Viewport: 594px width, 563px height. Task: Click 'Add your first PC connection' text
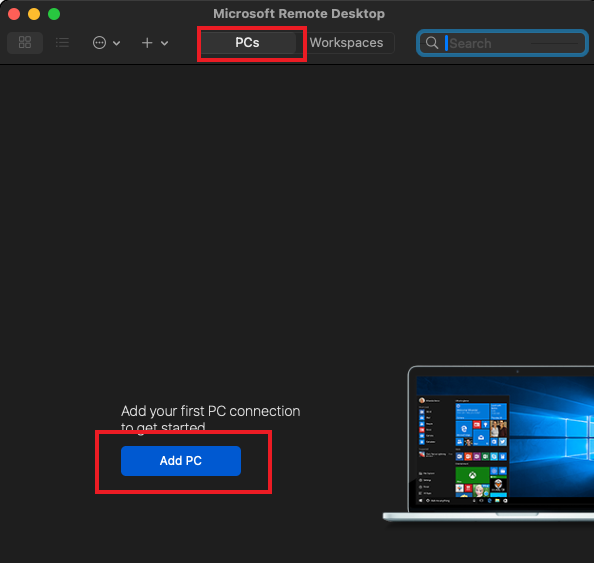point(210,411)
